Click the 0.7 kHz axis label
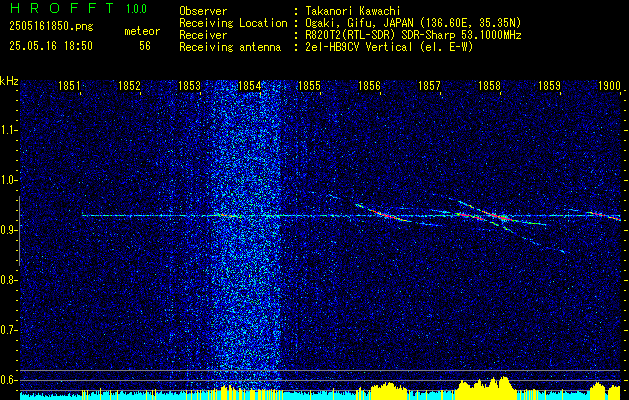 [8, 330]
